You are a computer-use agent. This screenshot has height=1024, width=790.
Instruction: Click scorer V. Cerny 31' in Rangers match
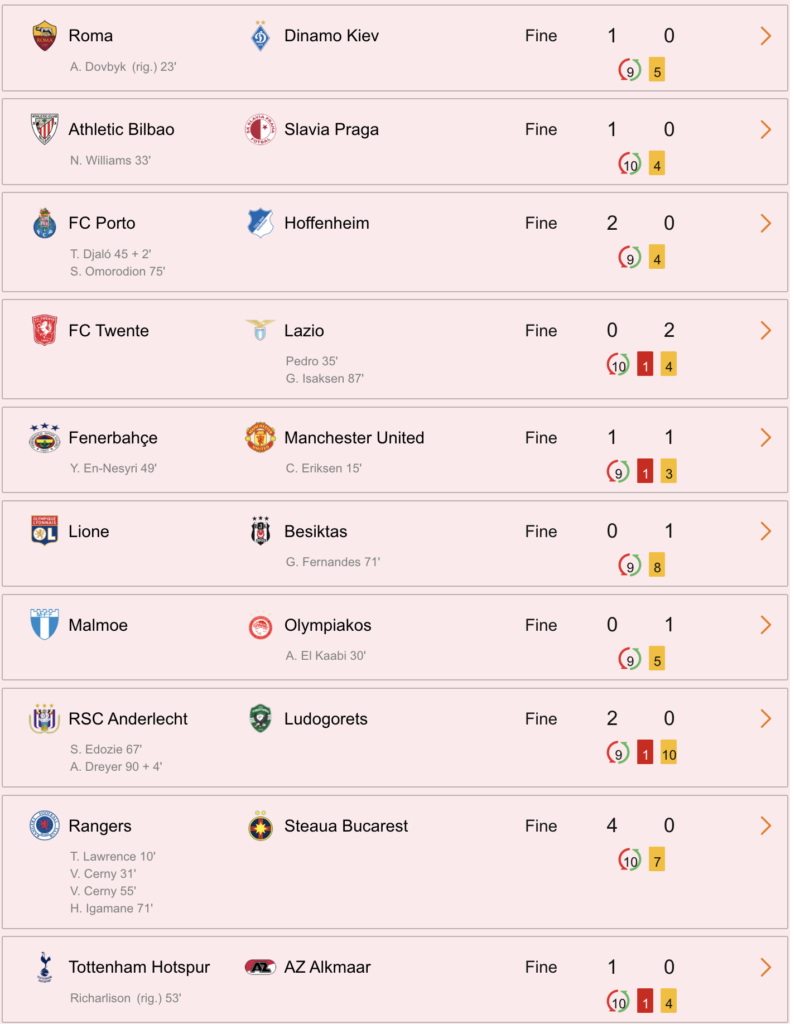point(103,874)
